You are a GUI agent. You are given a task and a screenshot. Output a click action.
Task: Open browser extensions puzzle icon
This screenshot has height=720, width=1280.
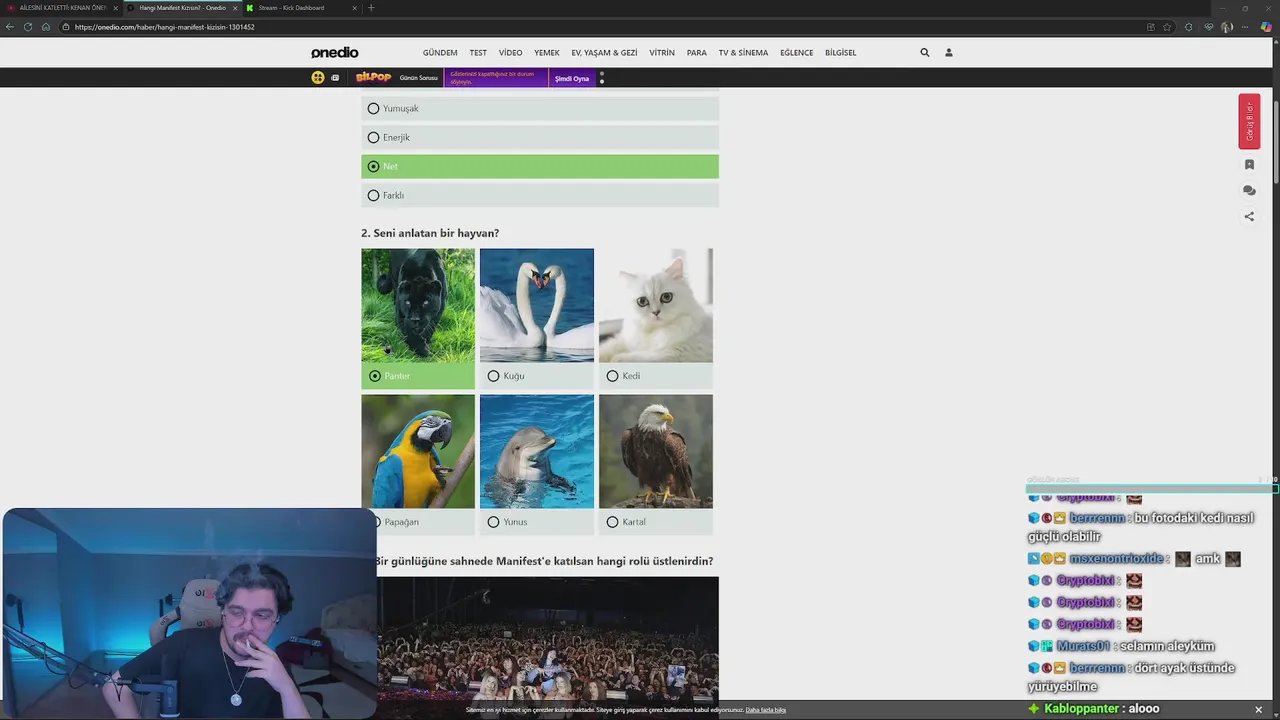[x=1188, y=27]
